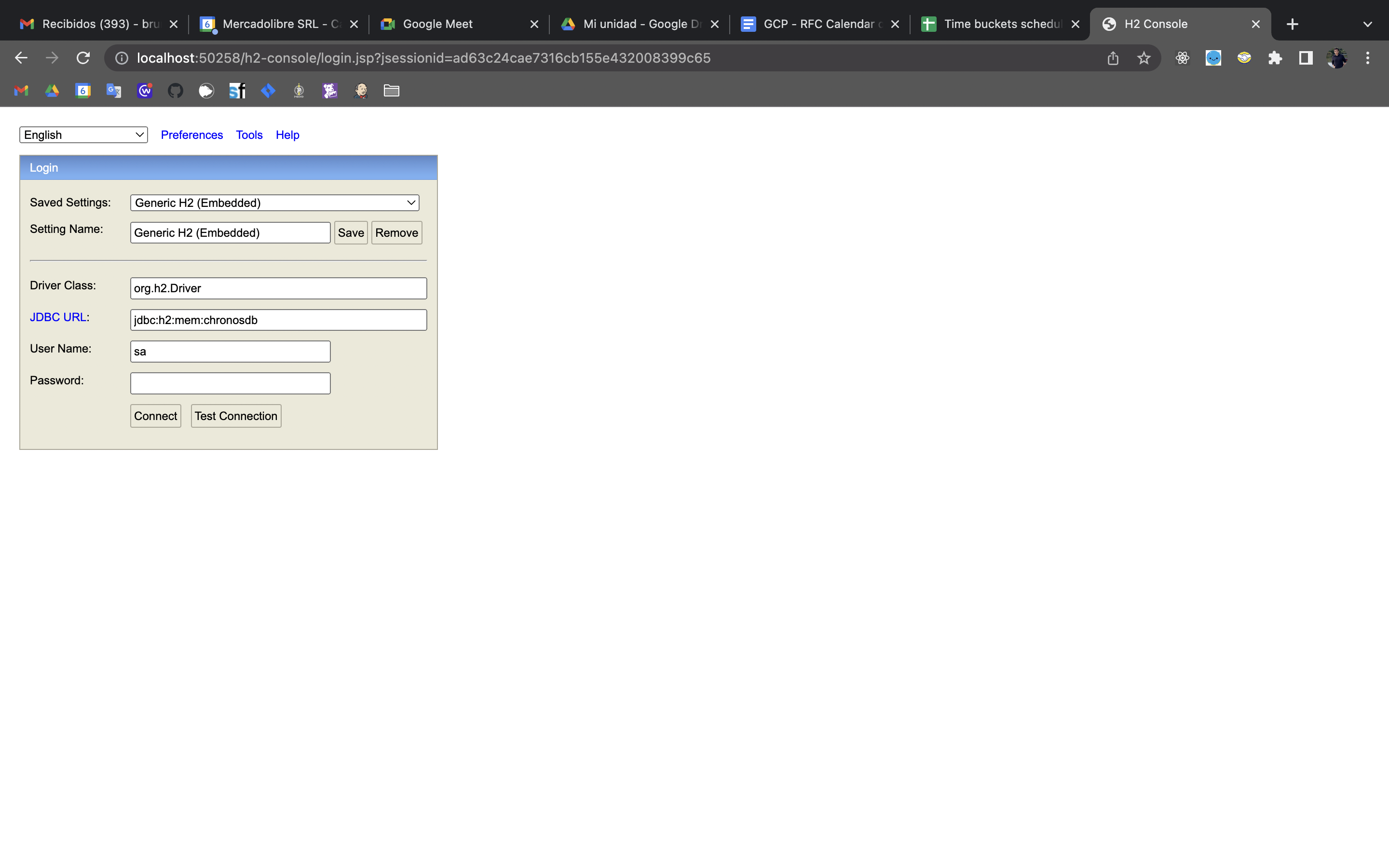1389x868 pixels.
Task: Open the Saved Settings dropdown
Action: tap(274, 203)
